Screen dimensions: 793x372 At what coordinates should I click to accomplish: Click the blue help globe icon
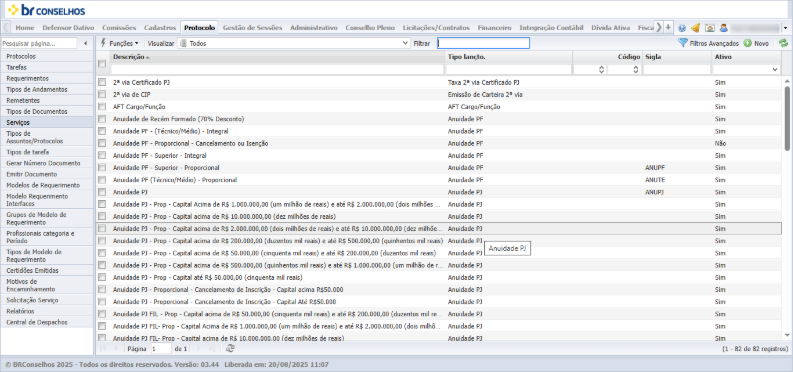tap(682, 28)
